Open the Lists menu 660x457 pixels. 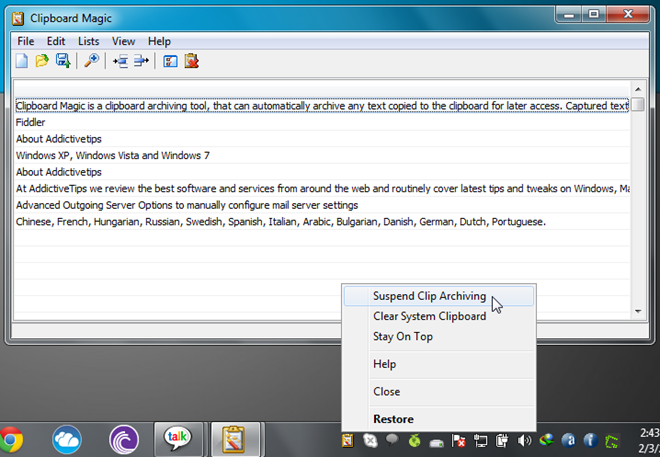[x=88, y=41]
